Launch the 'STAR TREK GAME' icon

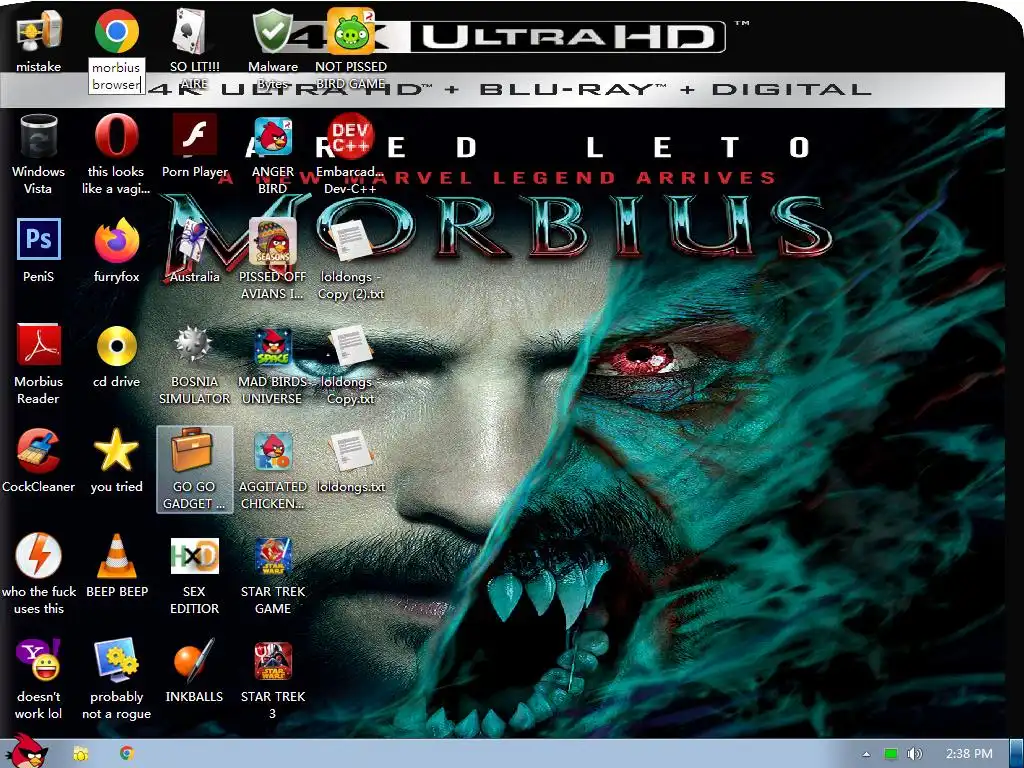272,556
